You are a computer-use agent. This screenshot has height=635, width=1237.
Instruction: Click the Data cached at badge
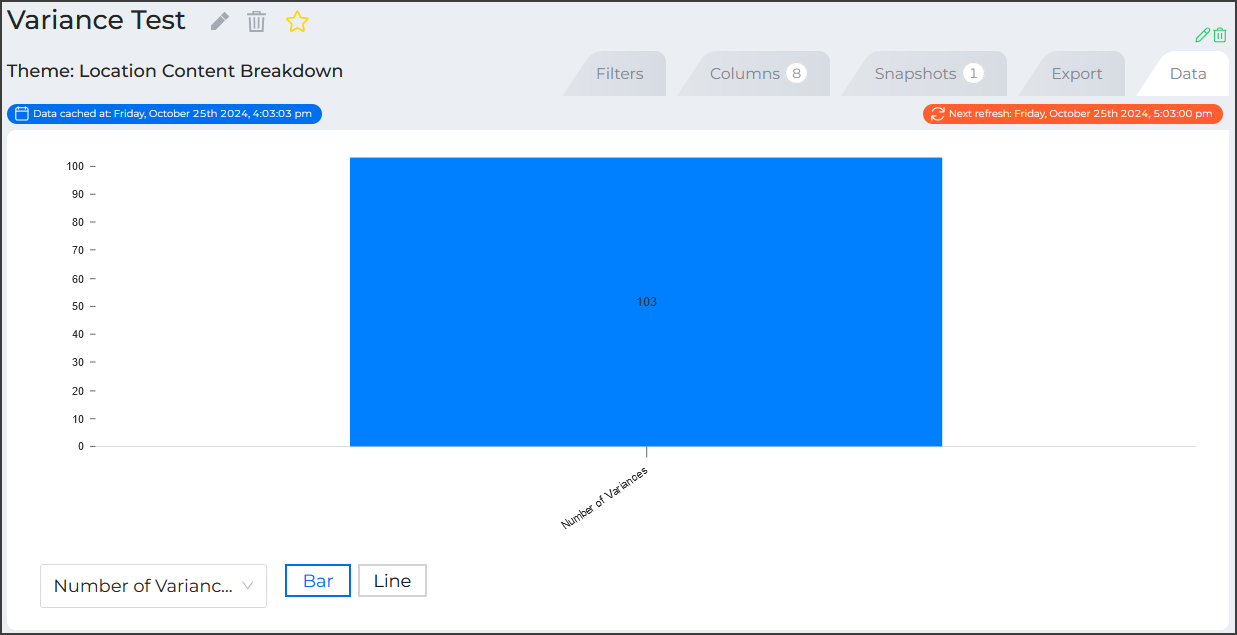(x=164, y=114)
